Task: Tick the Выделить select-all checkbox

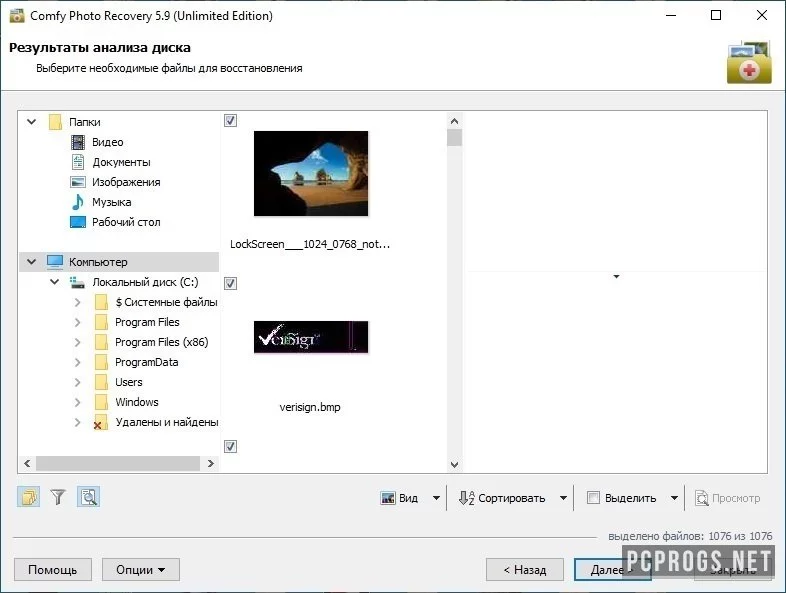Action: [593, 498]
